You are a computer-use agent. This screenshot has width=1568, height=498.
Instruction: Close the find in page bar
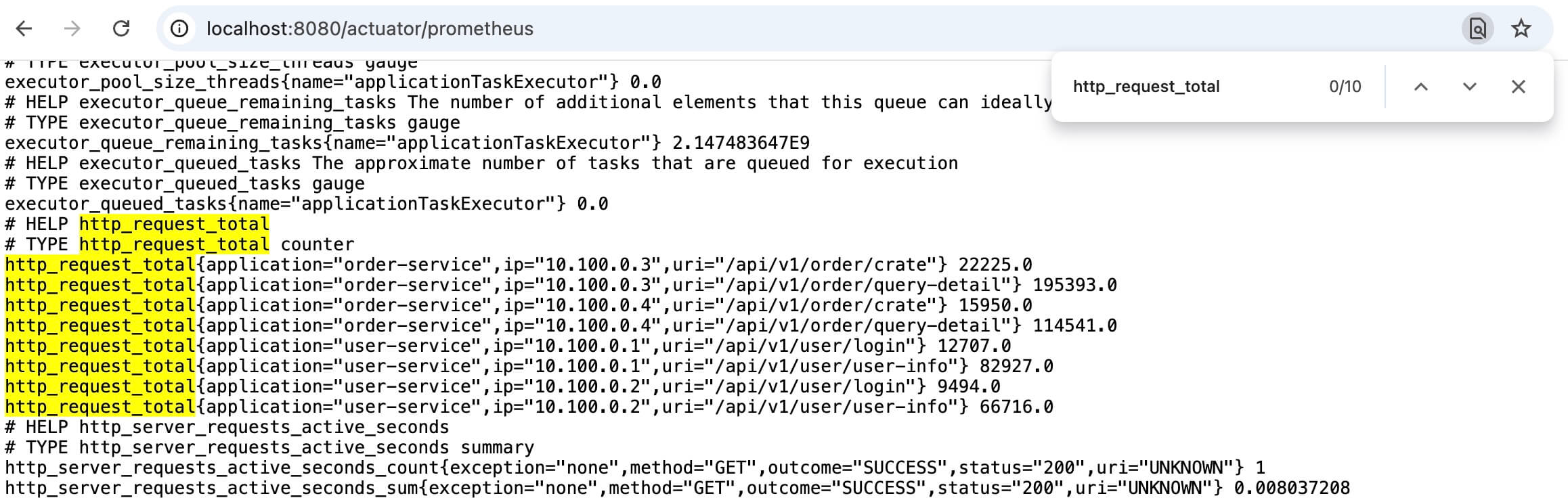(1519, 87)
